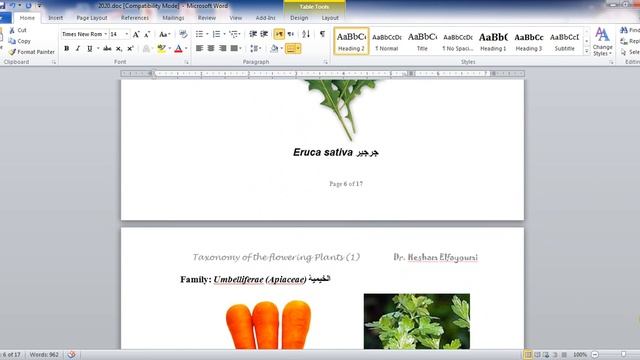Open the Borders dropdown arrow
Image resolution: width=640 pixels, height=360 pixels.
(298, 49)
